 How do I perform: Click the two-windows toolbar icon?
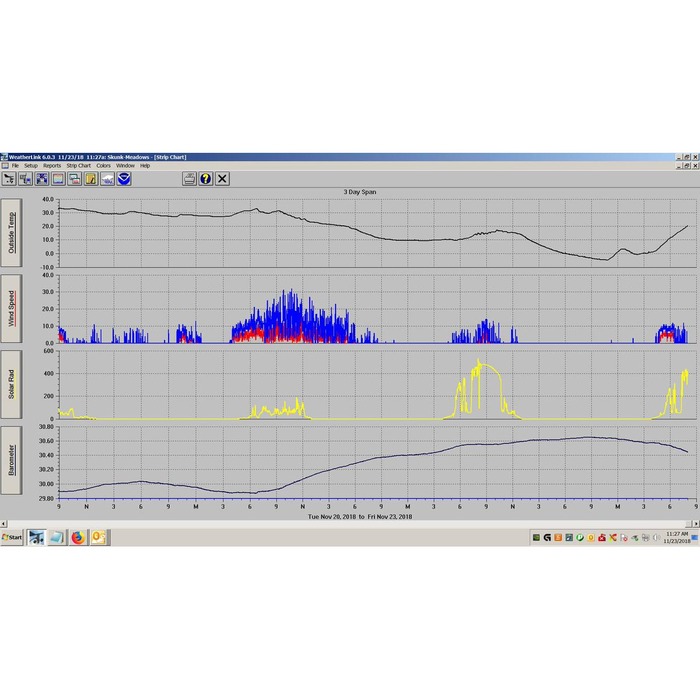point(75,179)
